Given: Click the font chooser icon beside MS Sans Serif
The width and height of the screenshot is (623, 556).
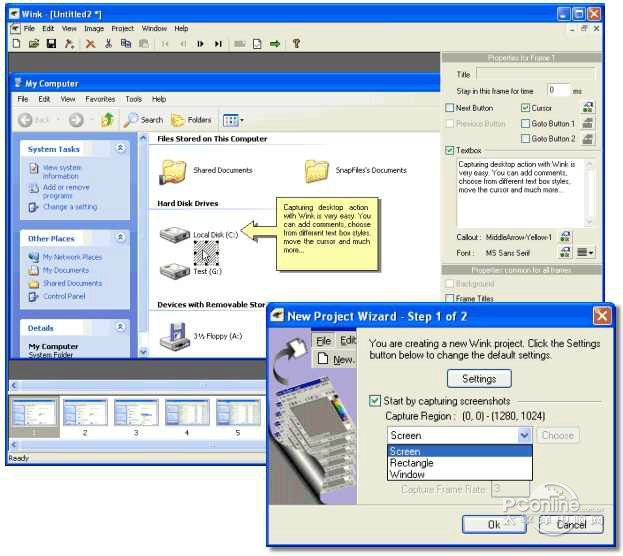Looking at the screenshot, I should [565, 252].
